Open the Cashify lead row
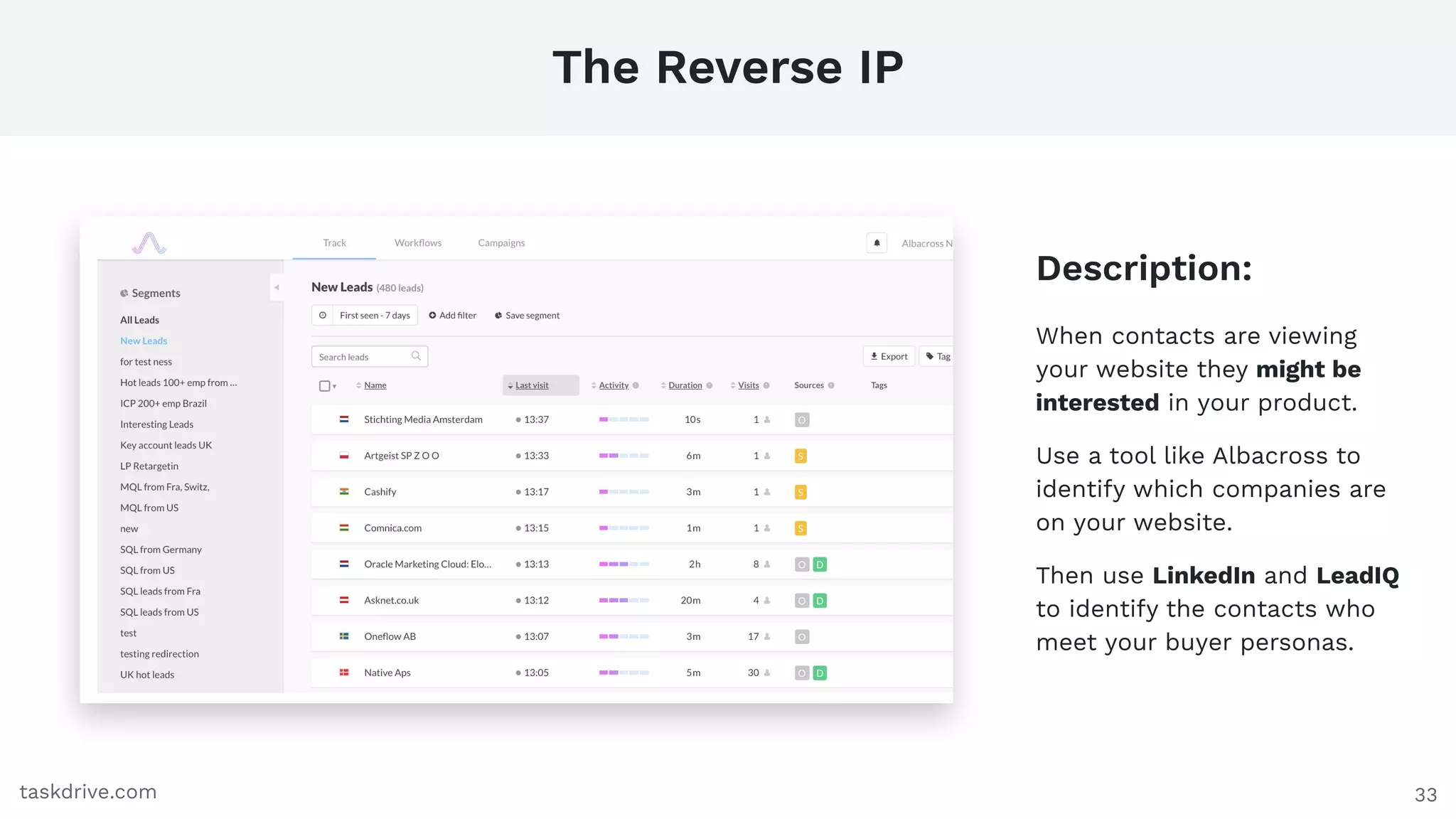Image resolution: width=1456 pixels, height=819 pixels. pos(632,492)
